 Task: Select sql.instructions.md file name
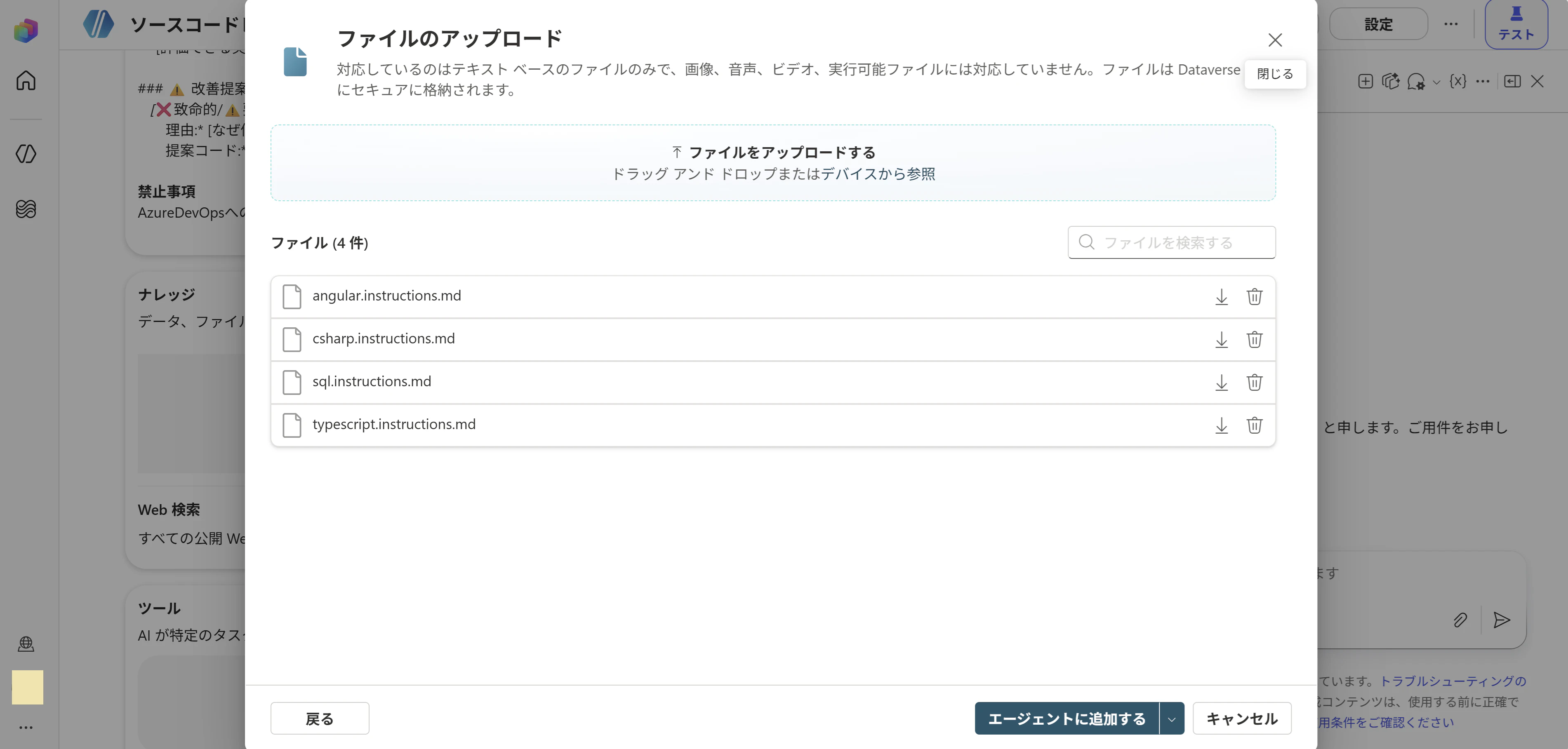[371, 381]
